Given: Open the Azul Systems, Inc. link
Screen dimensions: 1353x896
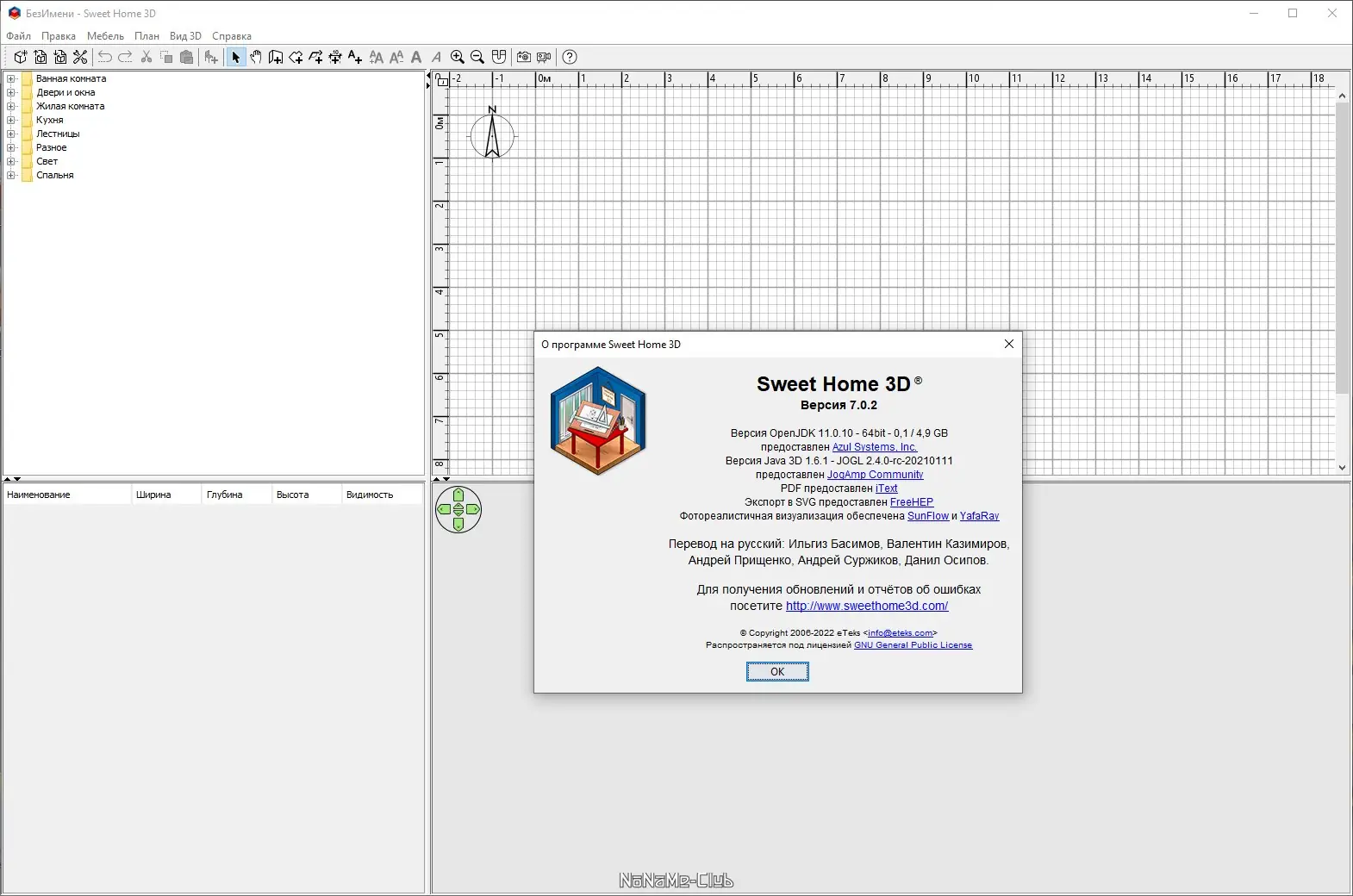Looking at the screenshot, I should [x=875, y=447].
